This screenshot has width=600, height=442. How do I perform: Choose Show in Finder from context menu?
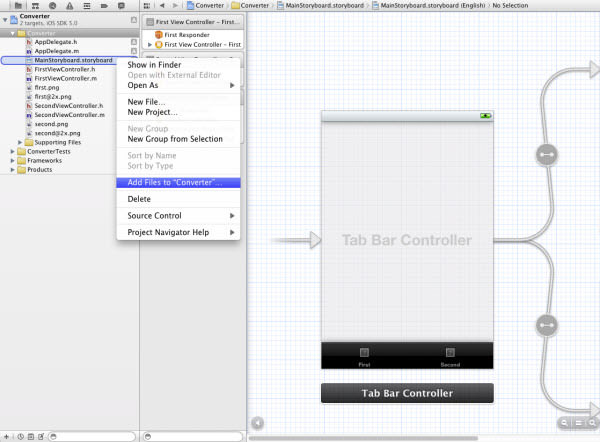(x=178, y=65)
